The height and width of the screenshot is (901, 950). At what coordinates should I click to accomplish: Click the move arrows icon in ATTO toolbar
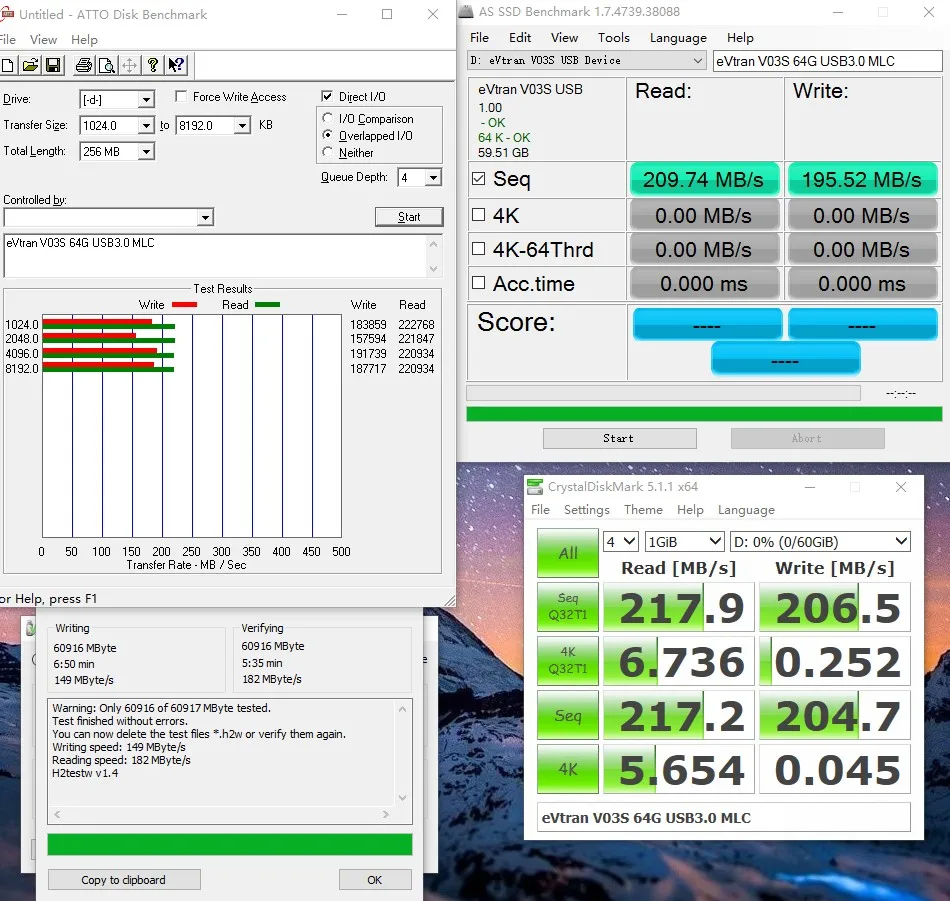(x=130, y=65)
